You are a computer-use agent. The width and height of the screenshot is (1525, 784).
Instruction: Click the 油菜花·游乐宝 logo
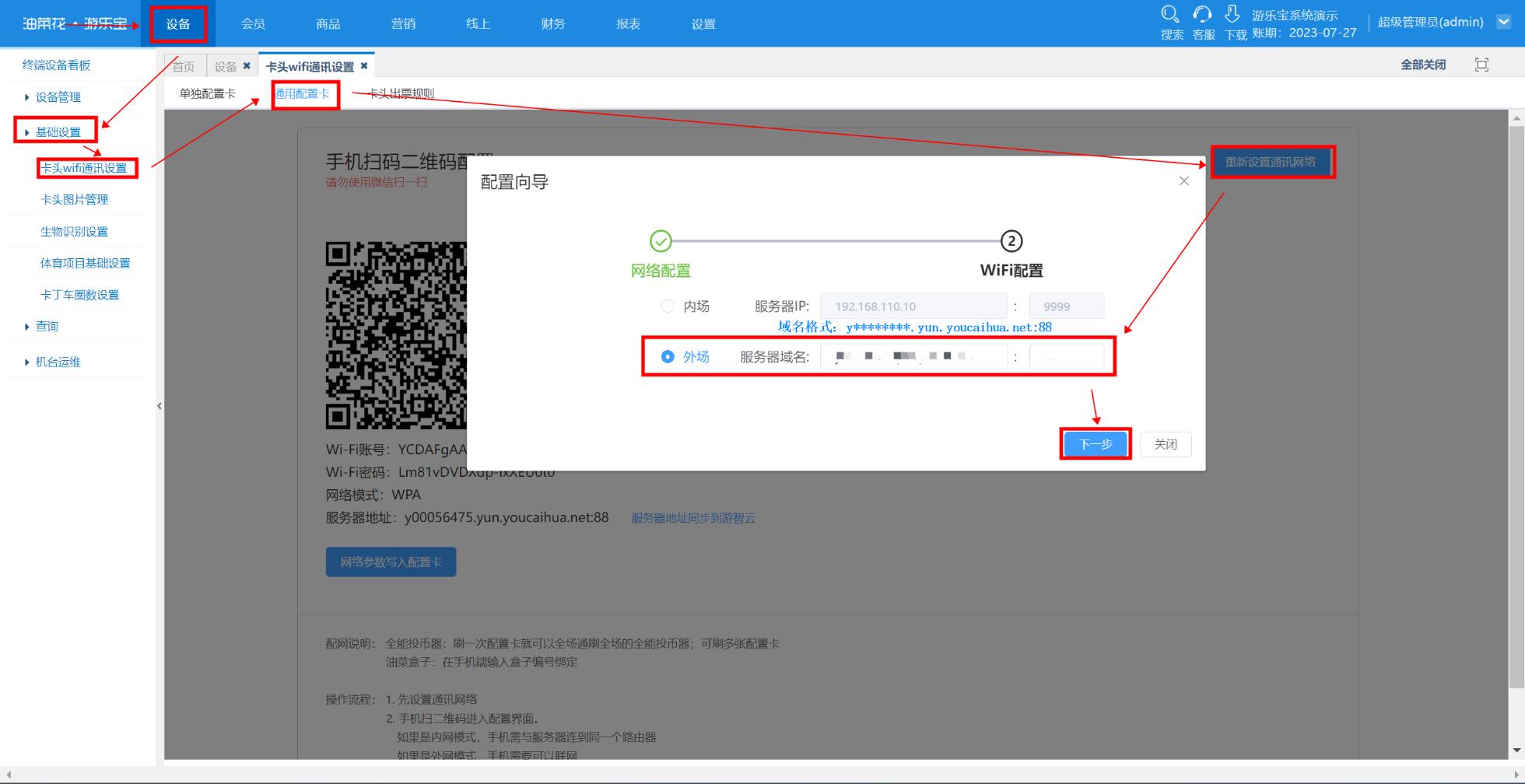75,23
